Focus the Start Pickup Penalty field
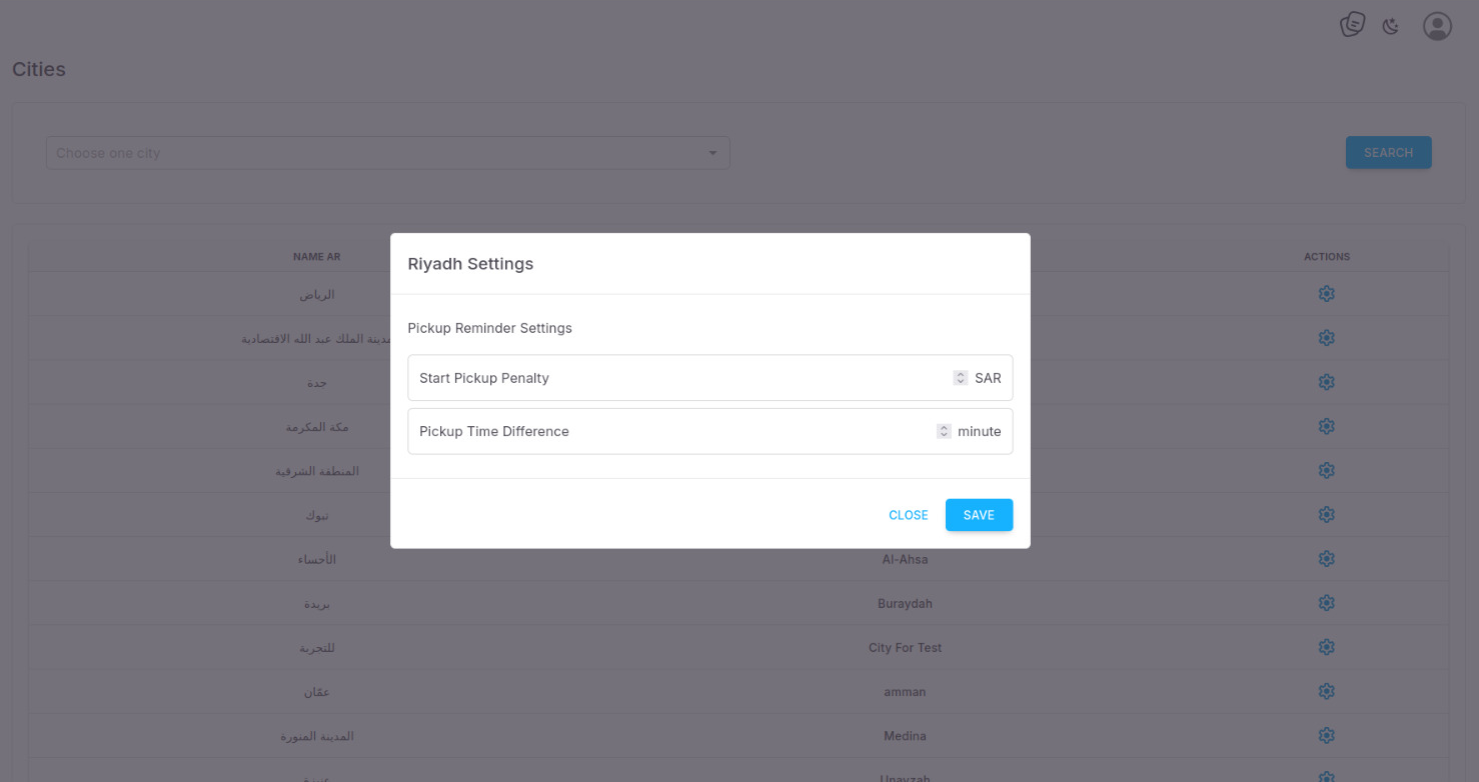Viewport: 1479px width, 782px height. [x=710, y=378]
